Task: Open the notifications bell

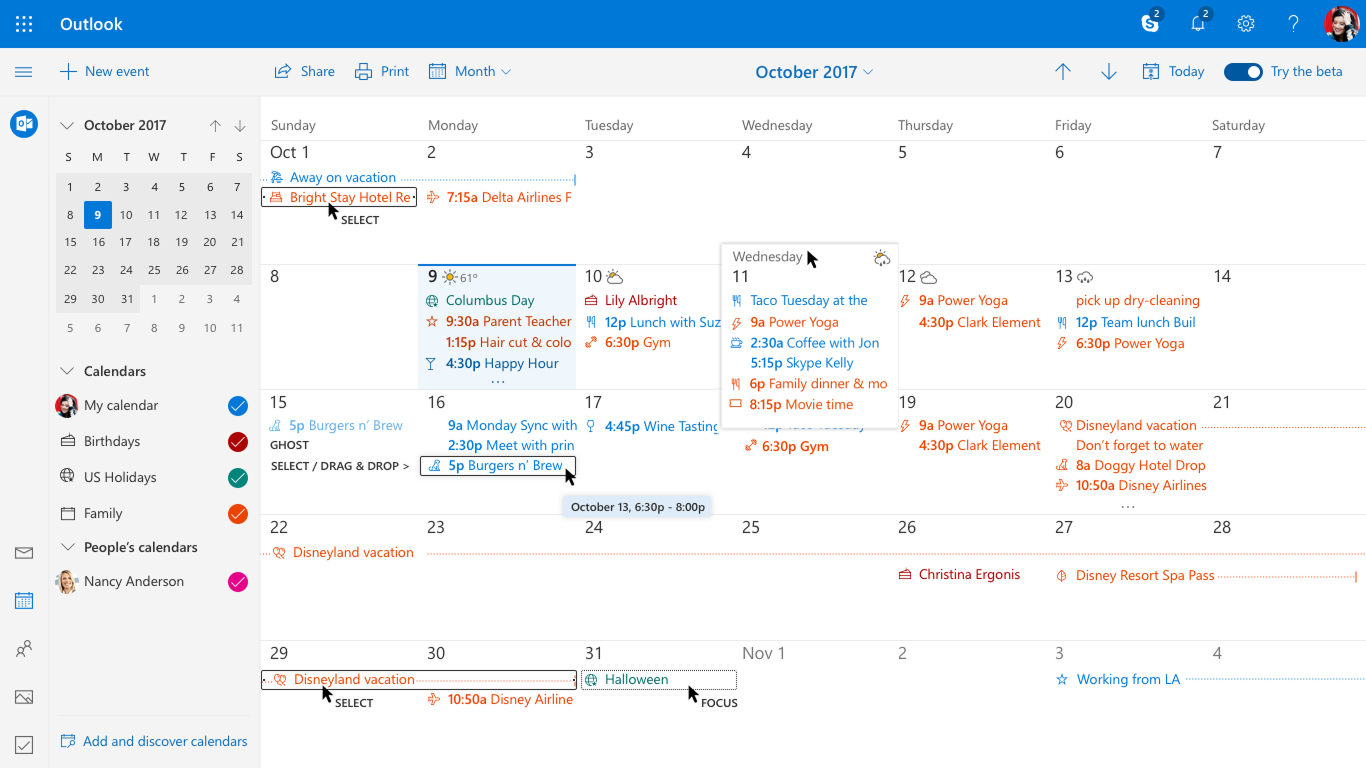Action: pyautogui.click(x=1198, y=23)
